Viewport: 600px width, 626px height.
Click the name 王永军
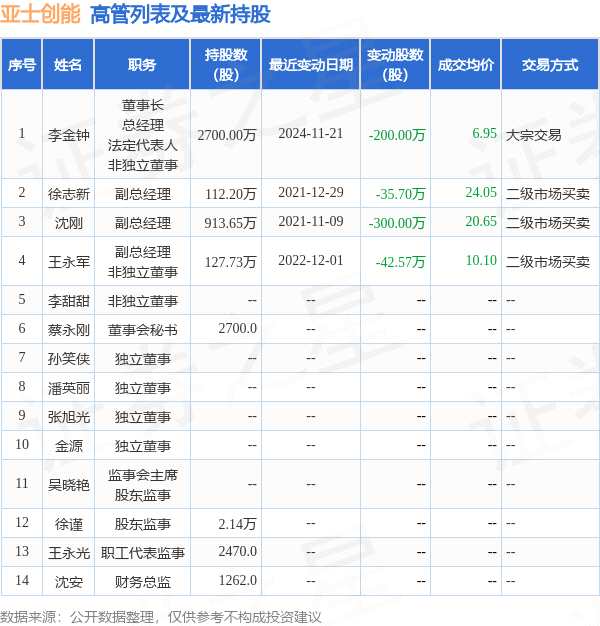click(x=68, y=262)
